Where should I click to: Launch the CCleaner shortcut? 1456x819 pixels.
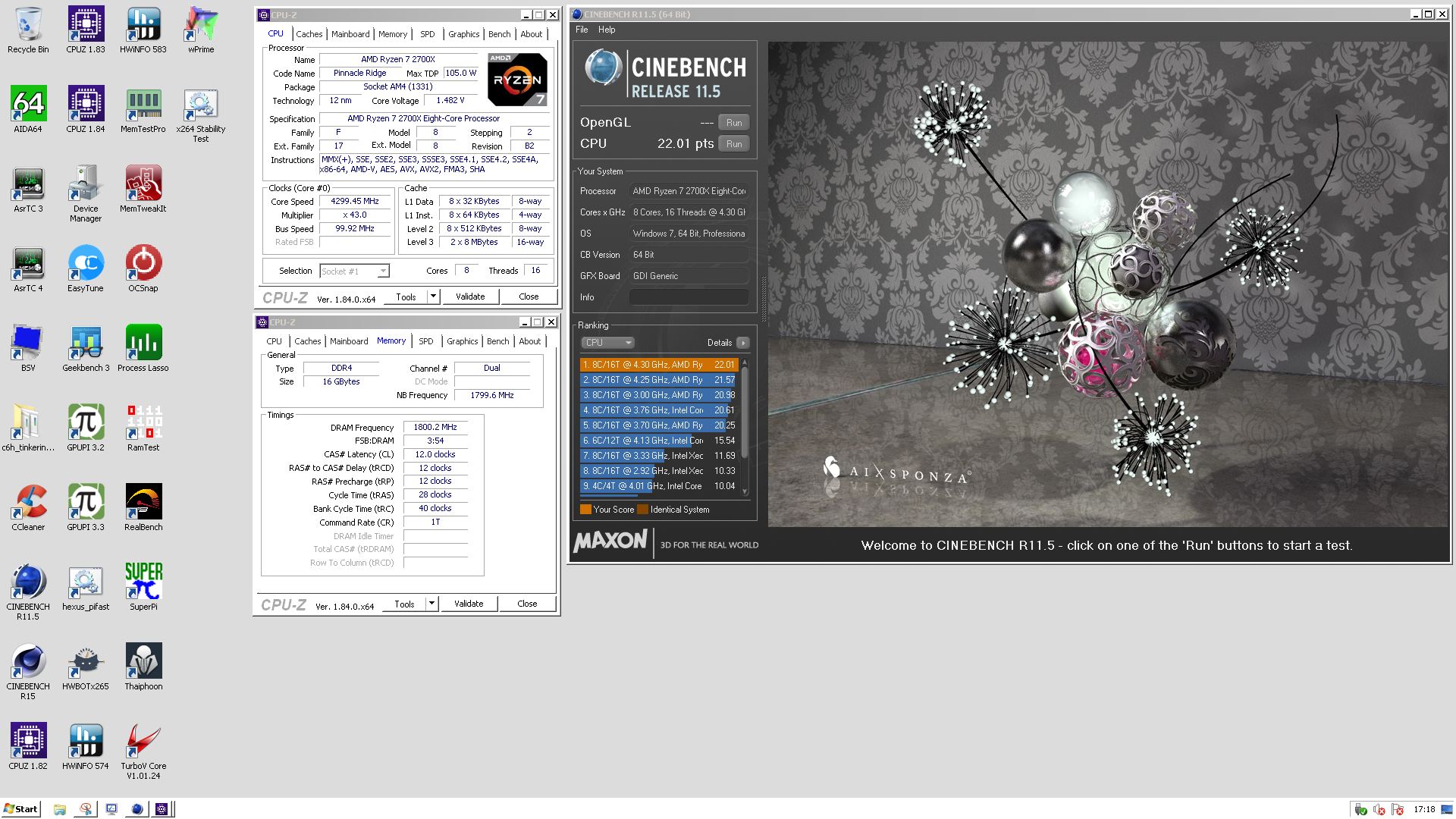pos(28,508)
